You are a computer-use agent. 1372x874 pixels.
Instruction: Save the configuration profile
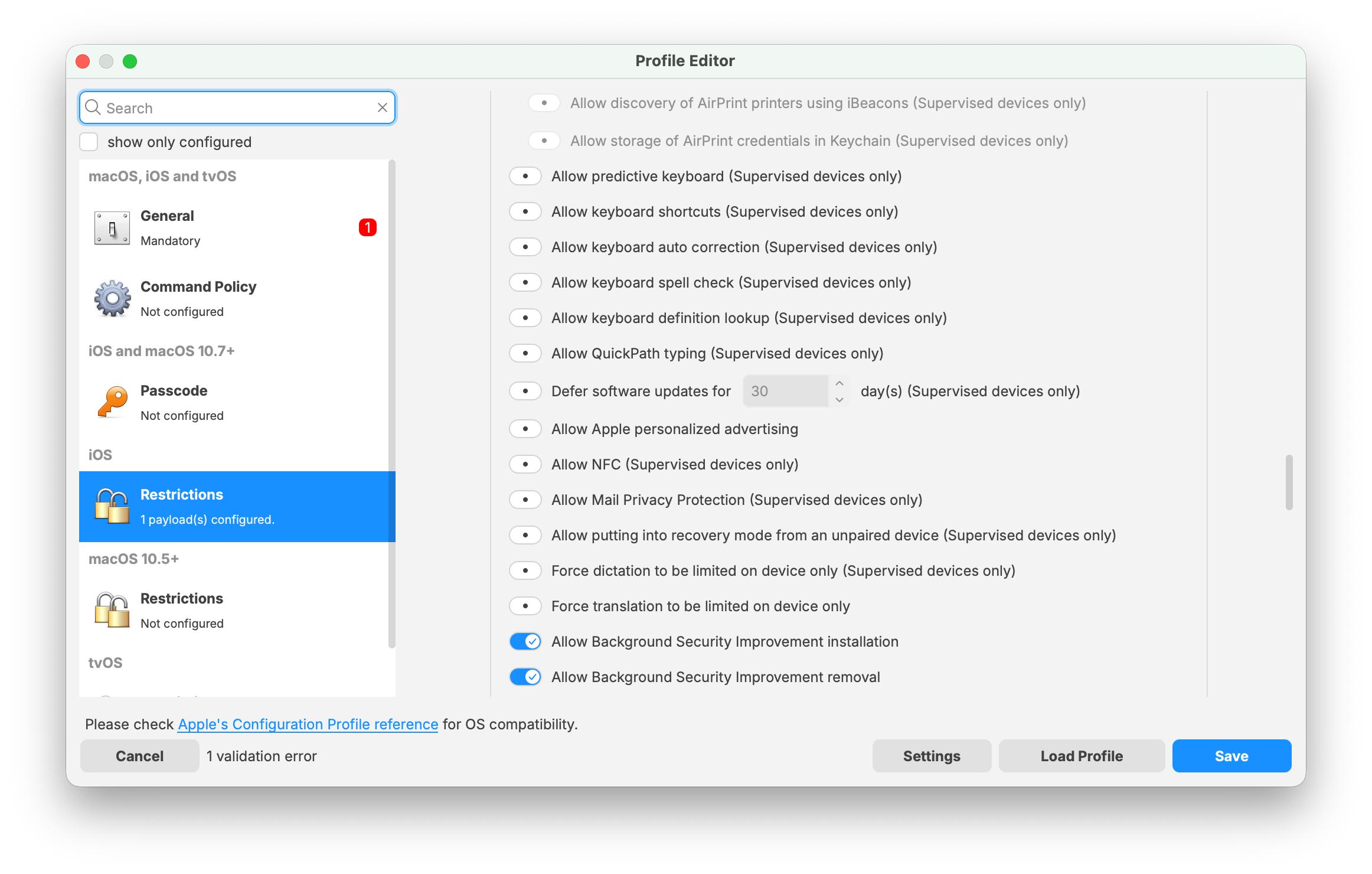click(1231, 756)
